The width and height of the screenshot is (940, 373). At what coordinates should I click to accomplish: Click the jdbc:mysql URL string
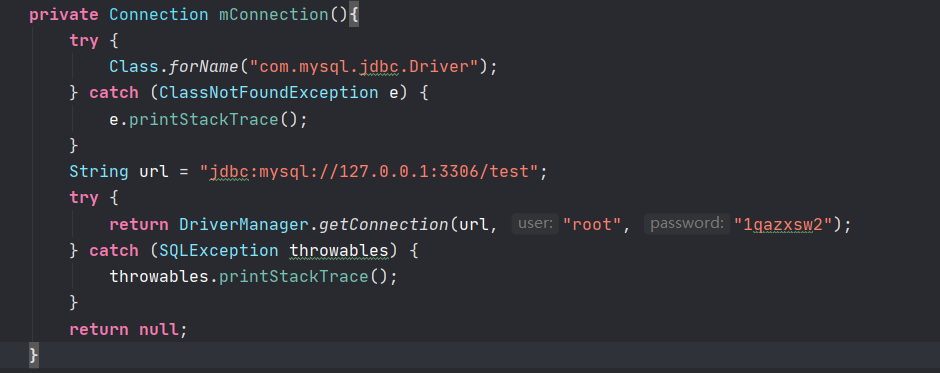(x=368, y=172)
